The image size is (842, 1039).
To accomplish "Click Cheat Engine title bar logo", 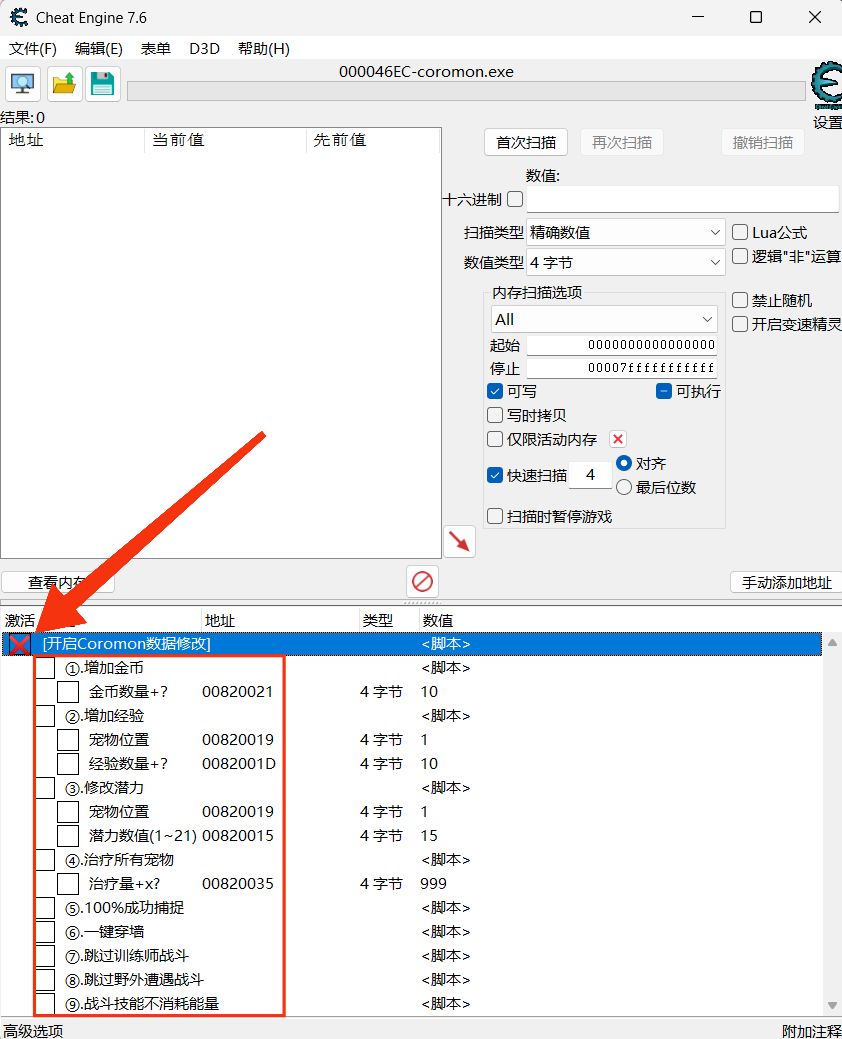I will 19,17.
